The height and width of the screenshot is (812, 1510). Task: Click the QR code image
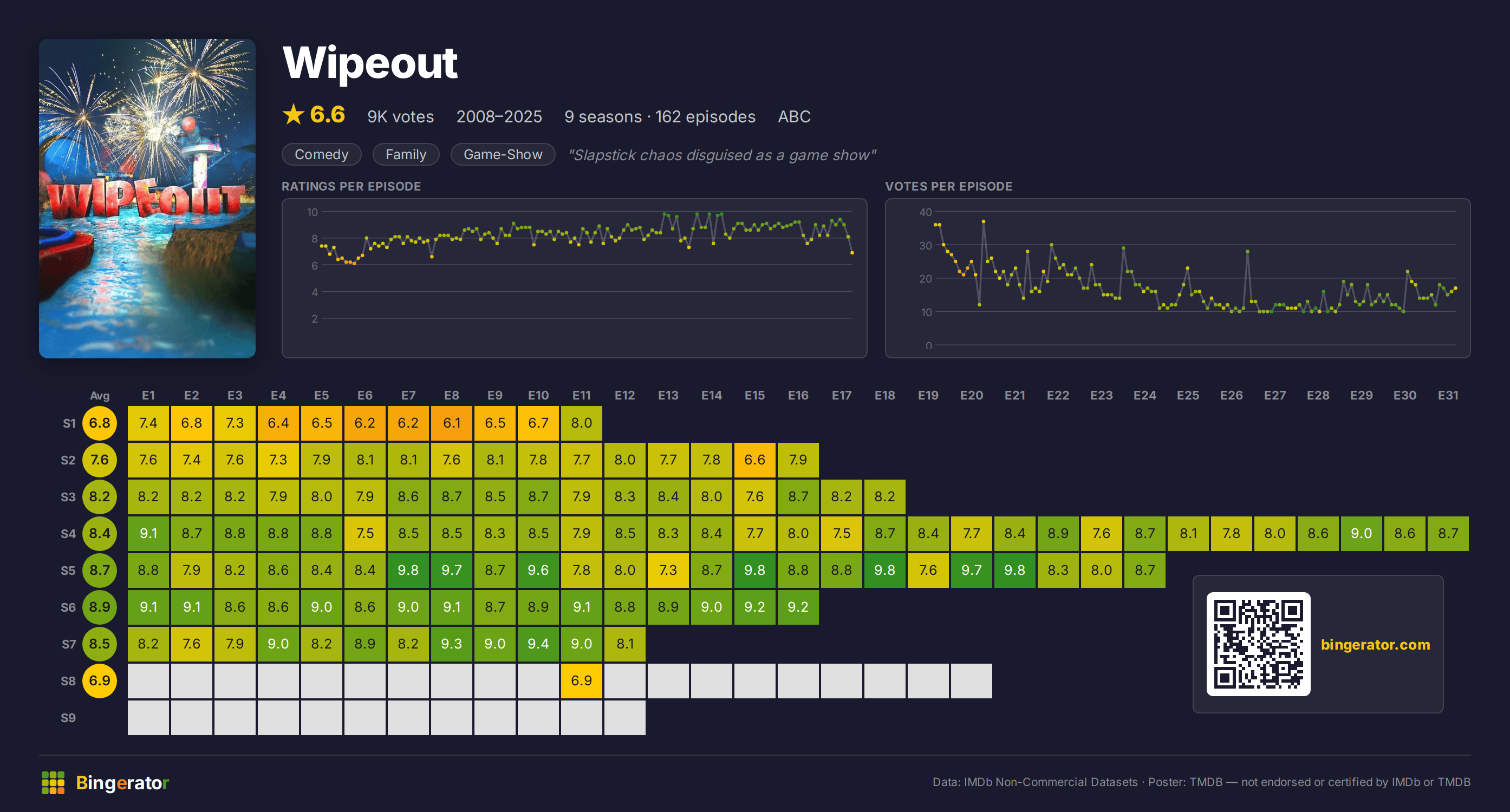(x=1258, y=644)
